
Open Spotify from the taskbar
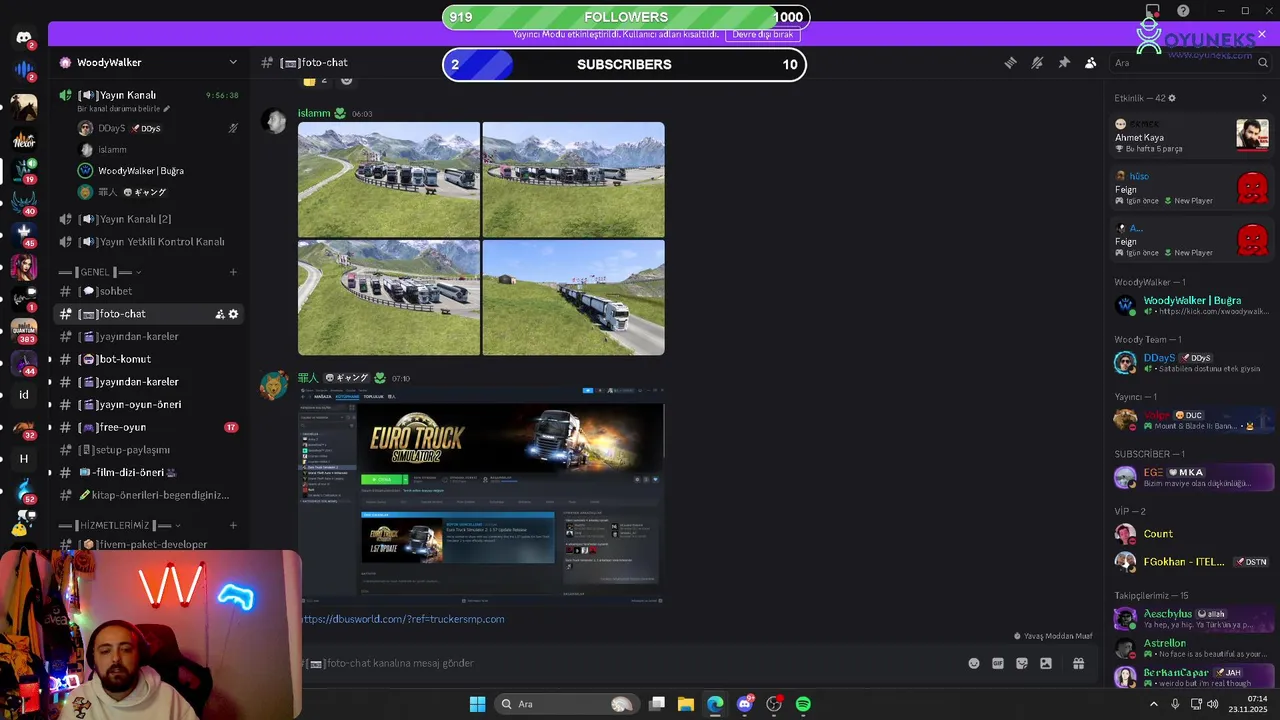click(x=803, y=704)
